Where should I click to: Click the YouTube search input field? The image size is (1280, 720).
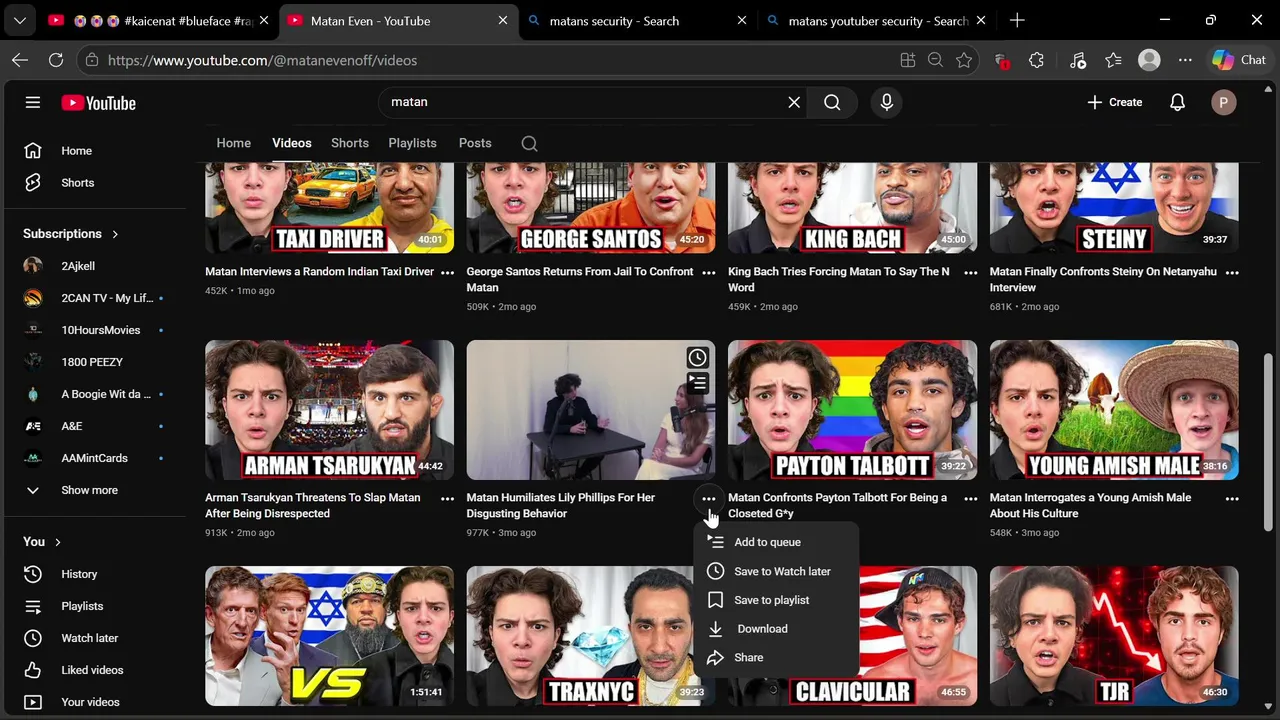585,102
